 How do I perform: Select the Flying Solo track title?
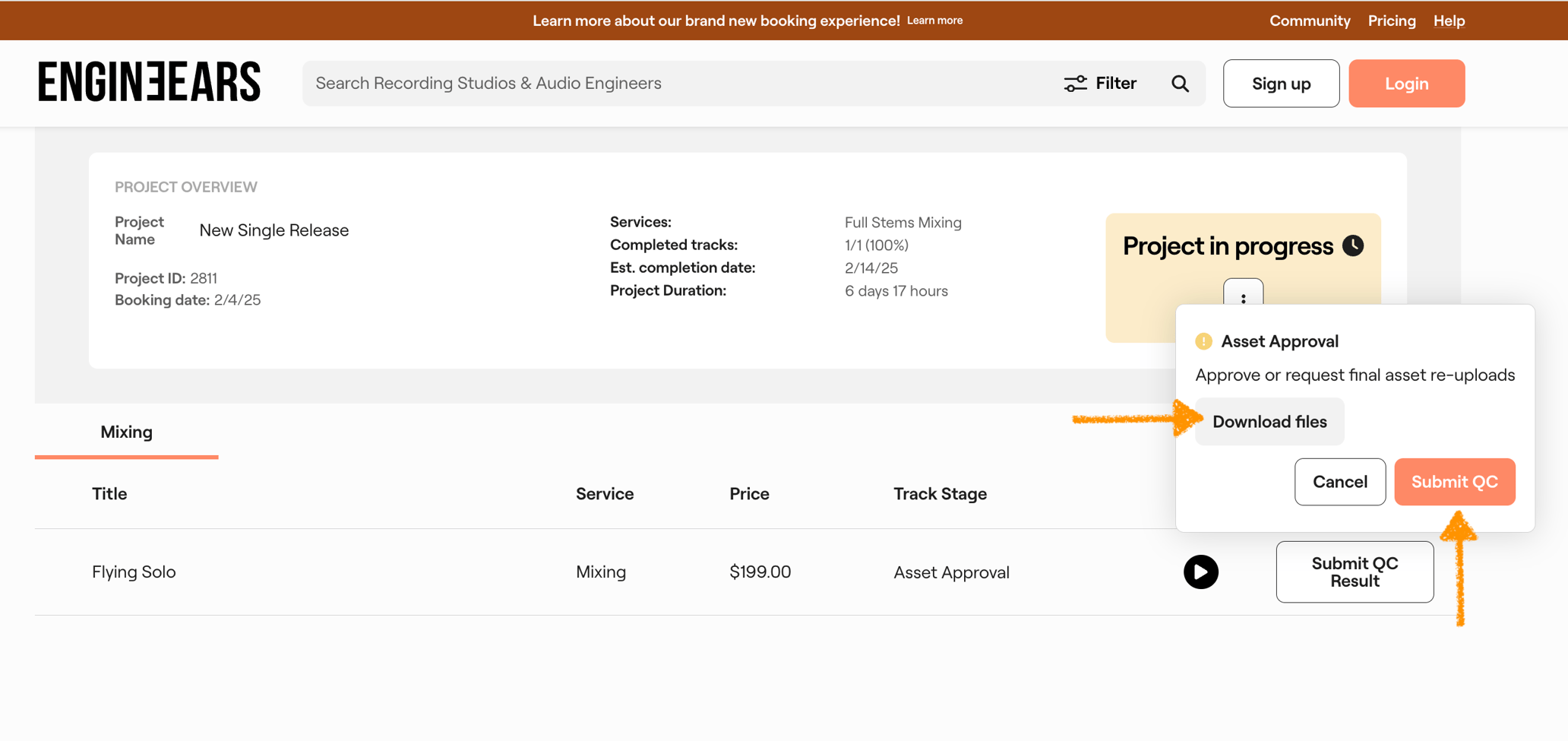pyautogui.click(x=134, y=572)
